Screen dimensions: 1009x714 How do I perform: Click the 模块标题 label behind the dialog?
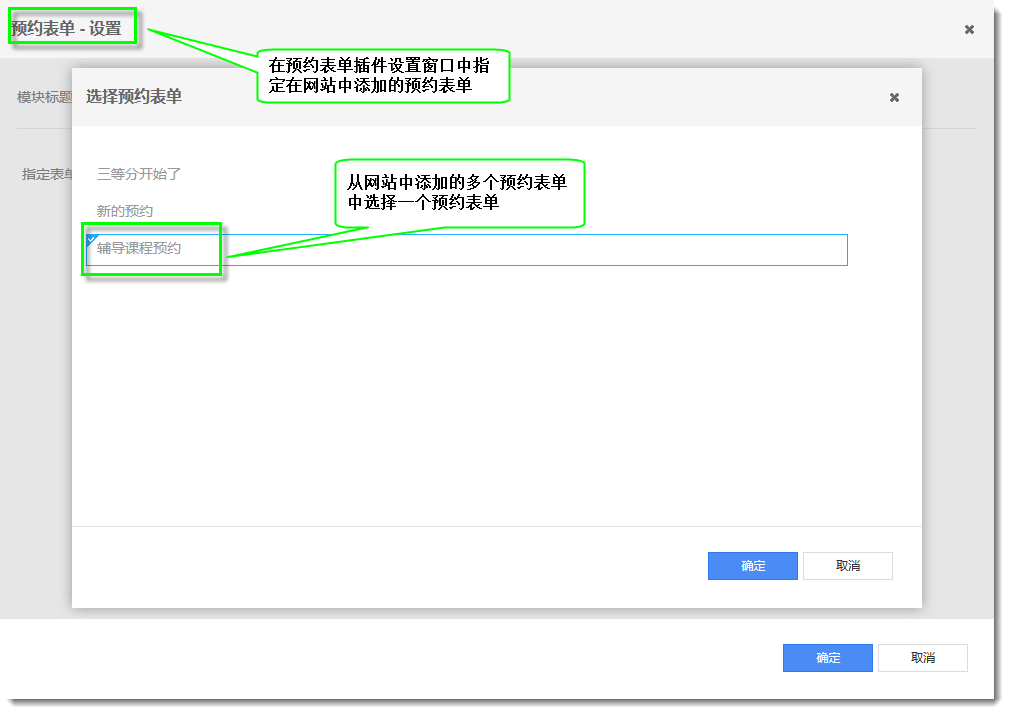(44, 97)
